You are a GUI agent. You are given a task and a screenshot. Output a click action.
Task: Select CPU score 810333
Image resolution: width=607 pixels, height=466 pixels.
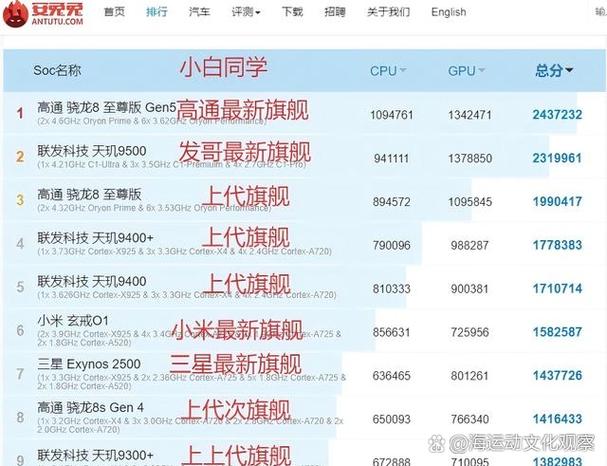[391, 289]
